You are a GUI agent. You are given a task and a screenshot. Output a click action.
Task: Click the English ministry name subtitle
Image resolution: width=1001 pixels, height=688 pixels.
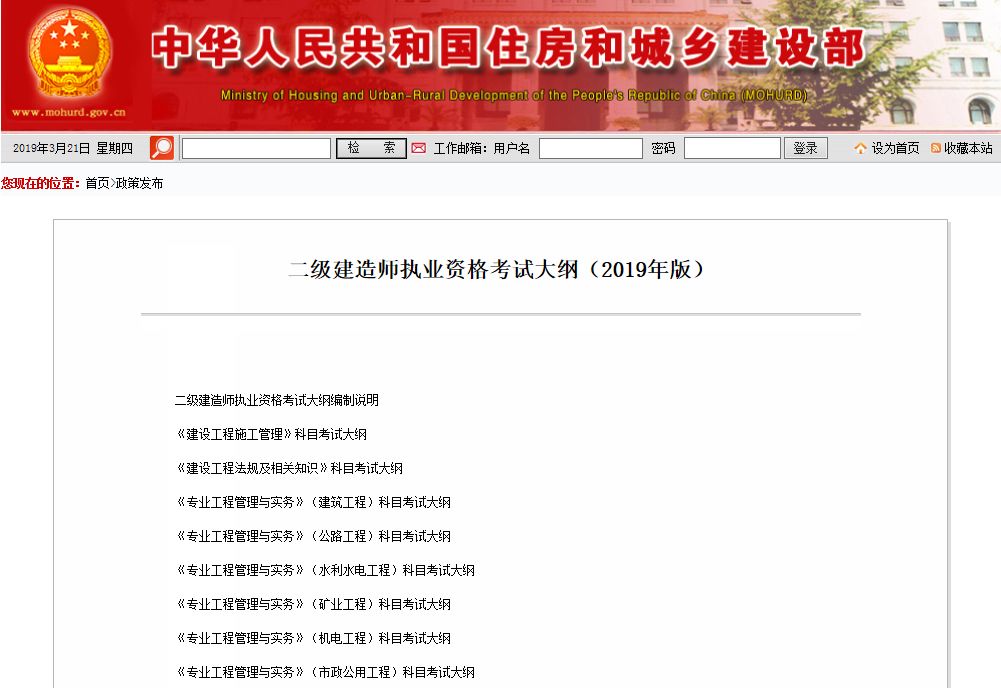coord(514,95)
